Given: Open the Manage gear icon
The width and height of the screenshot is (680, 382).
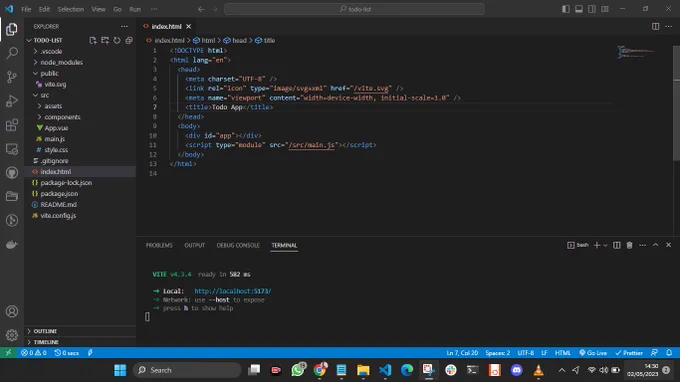Looking at the screenshot, I should point(12,335).
